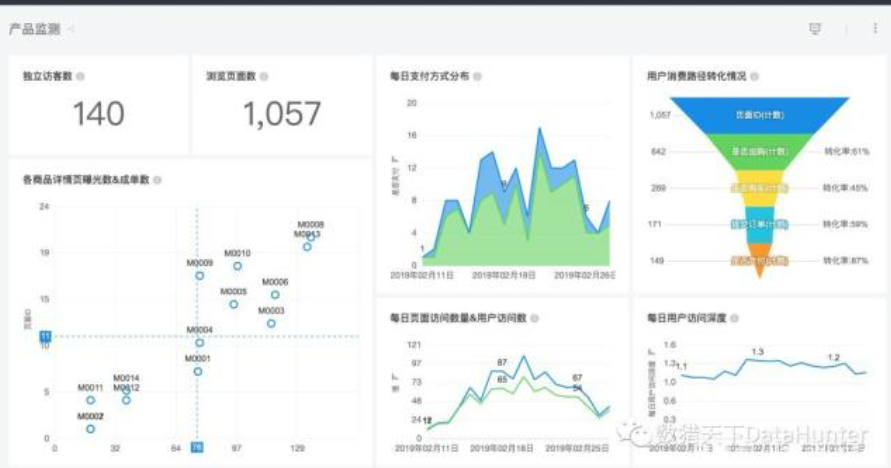This screenshot has width=891, height=468.
Task: Click info icon next to 用户消费路径转化情况
Action: (755, 76)
